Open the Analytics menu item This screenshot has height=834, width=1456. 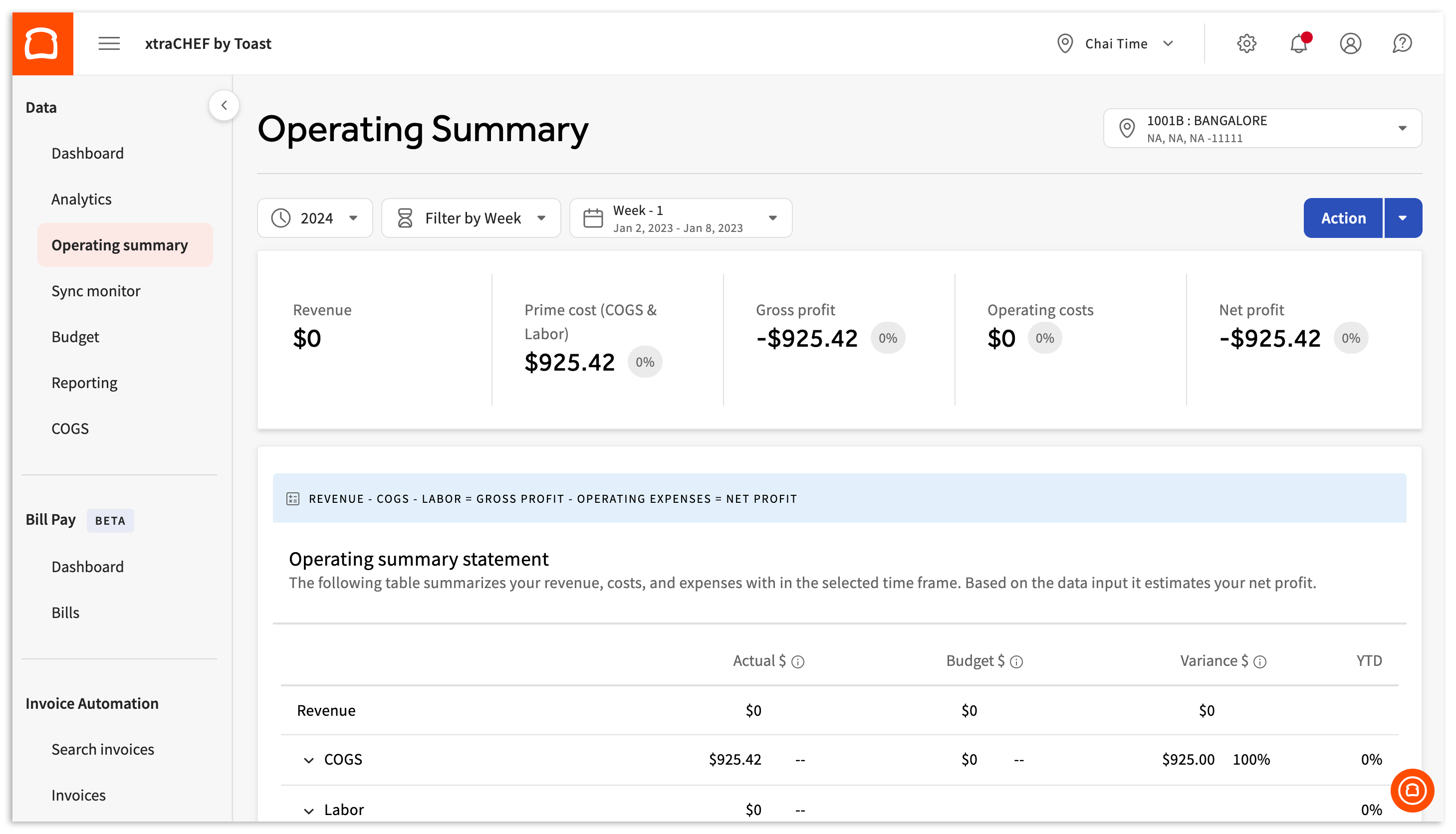[x=81, y=200]
